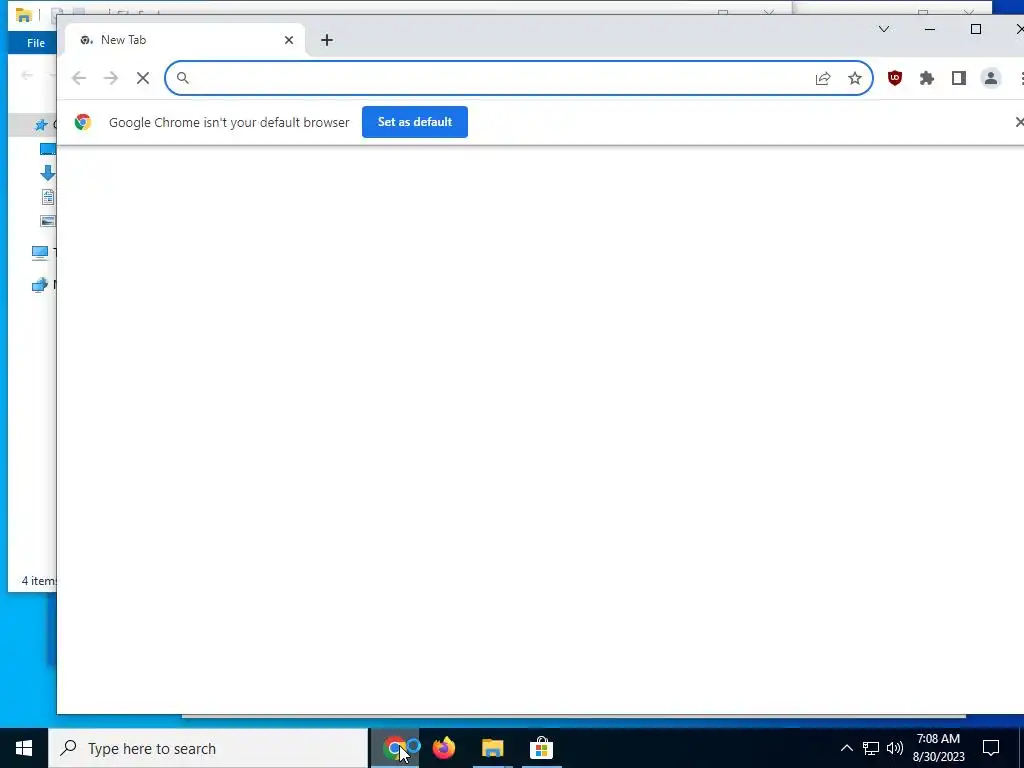
Task: Click the Chrome taskbar icon
Action: pos(395,748)
